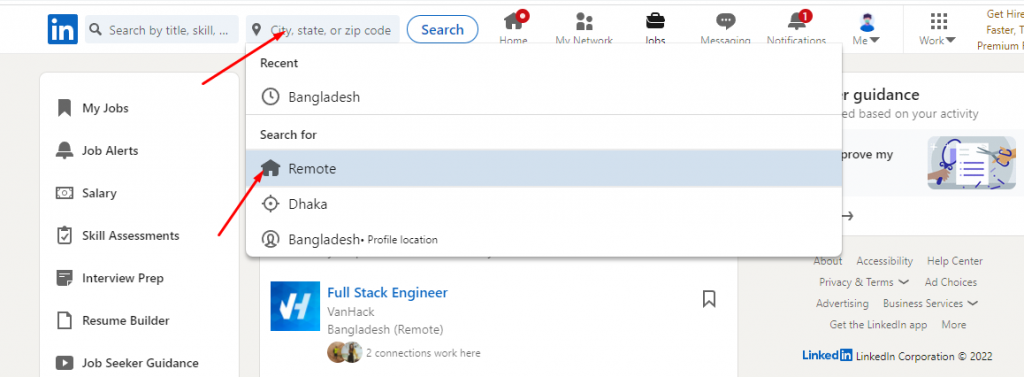Click the LinkedIn logo icon
The height and width of the screenshot is (377, 1024).
pyautogui.click(x=63, y=29)
